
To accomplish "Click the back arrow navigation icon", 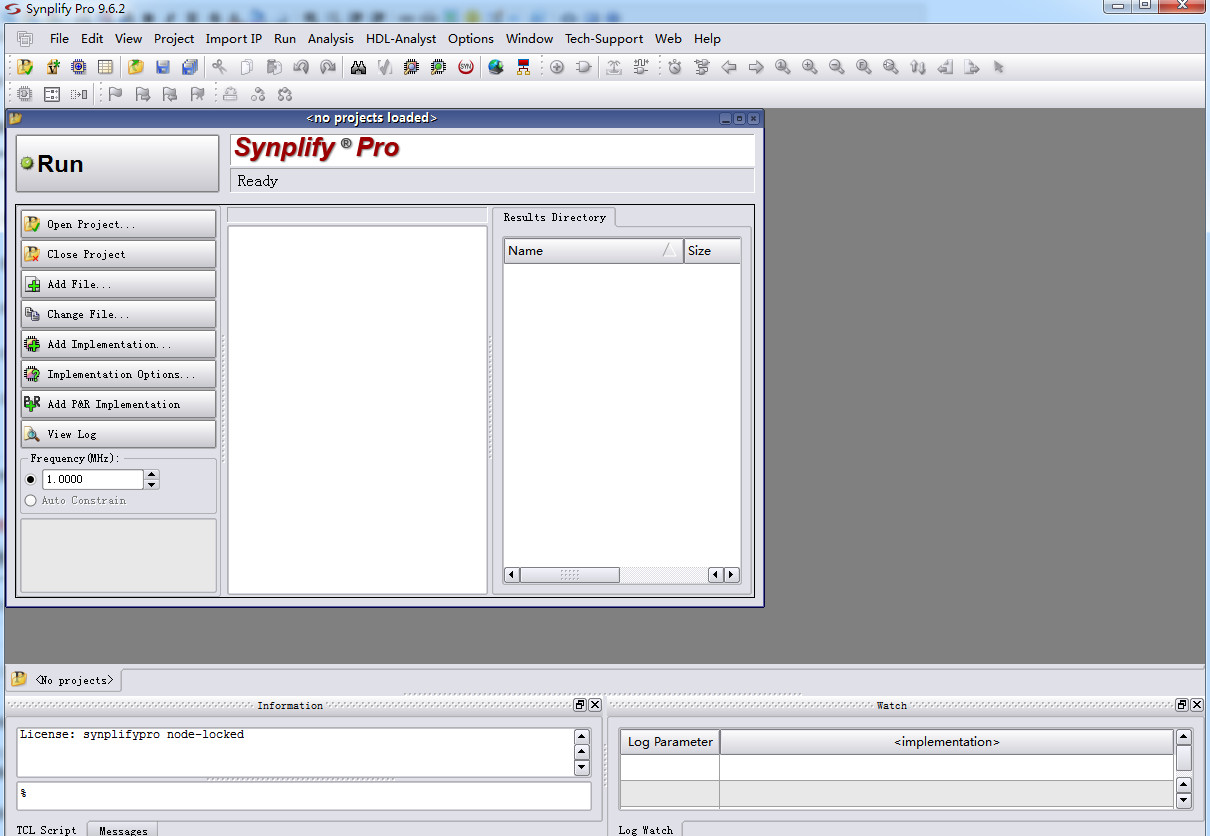I will 729,67.
